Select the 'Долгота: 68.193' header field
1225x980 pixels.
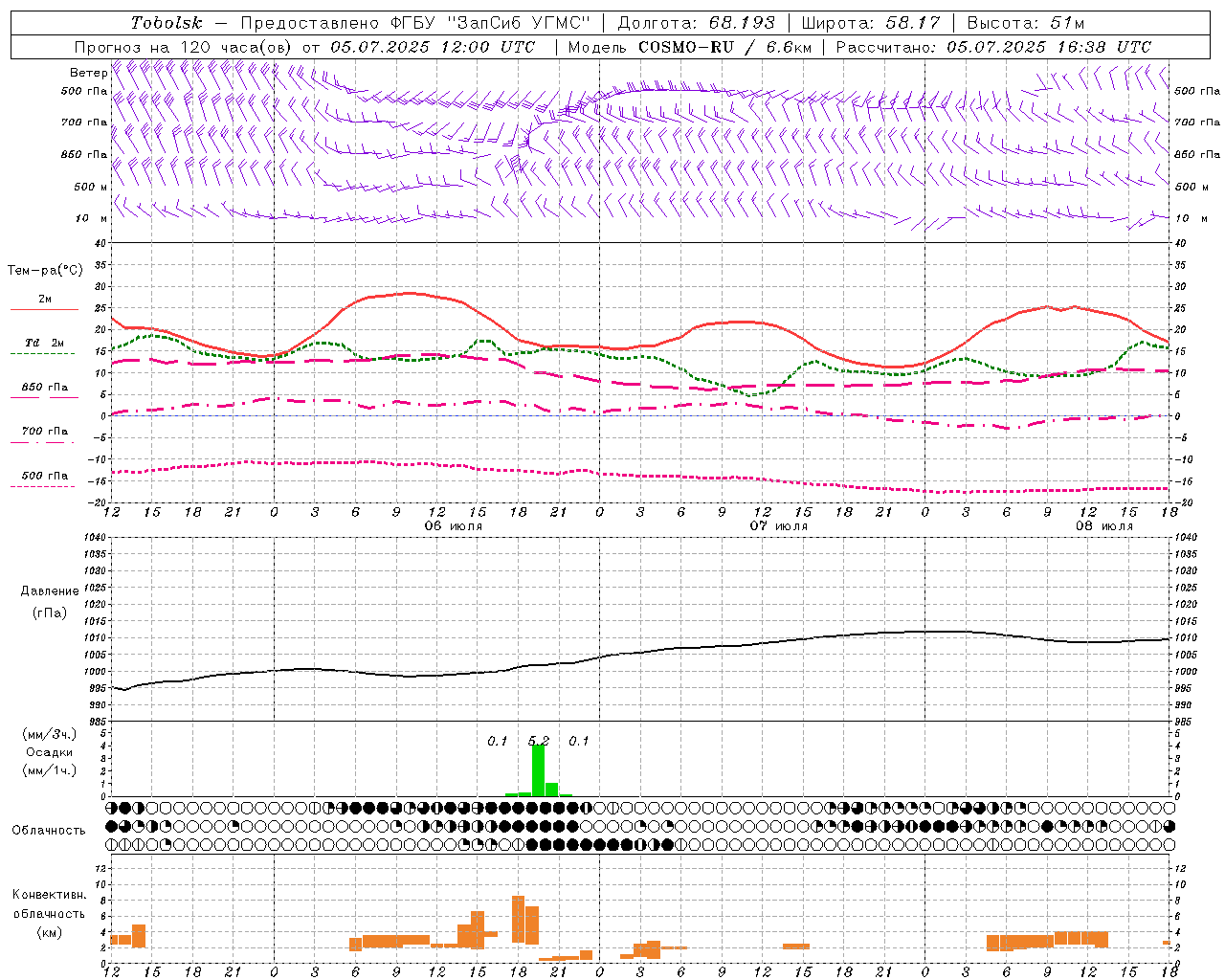pos(696,23)
